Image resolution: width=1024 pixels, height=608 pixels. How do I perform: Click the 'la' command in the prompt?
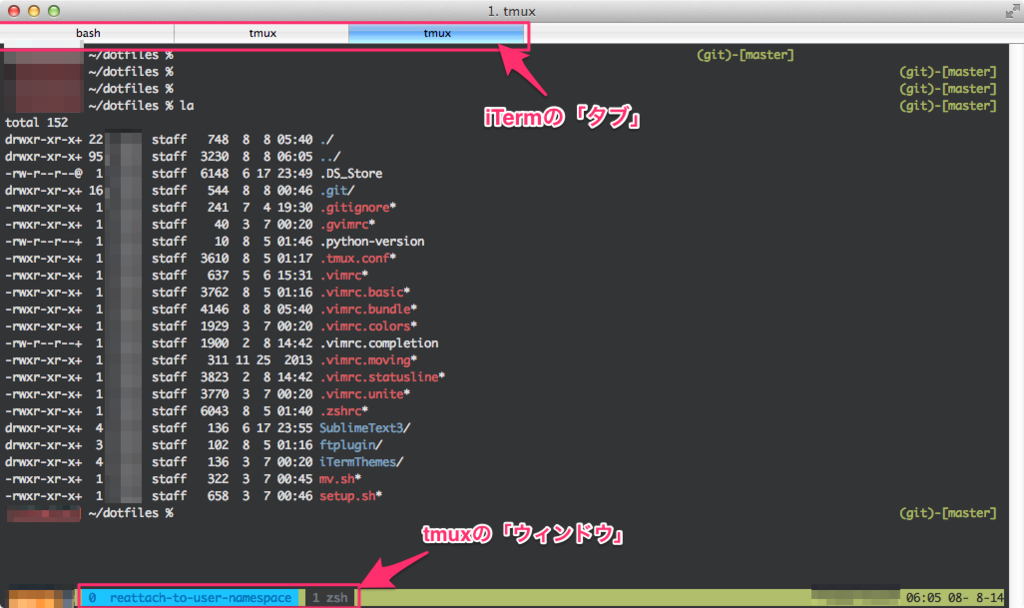[x=187, y=106]
